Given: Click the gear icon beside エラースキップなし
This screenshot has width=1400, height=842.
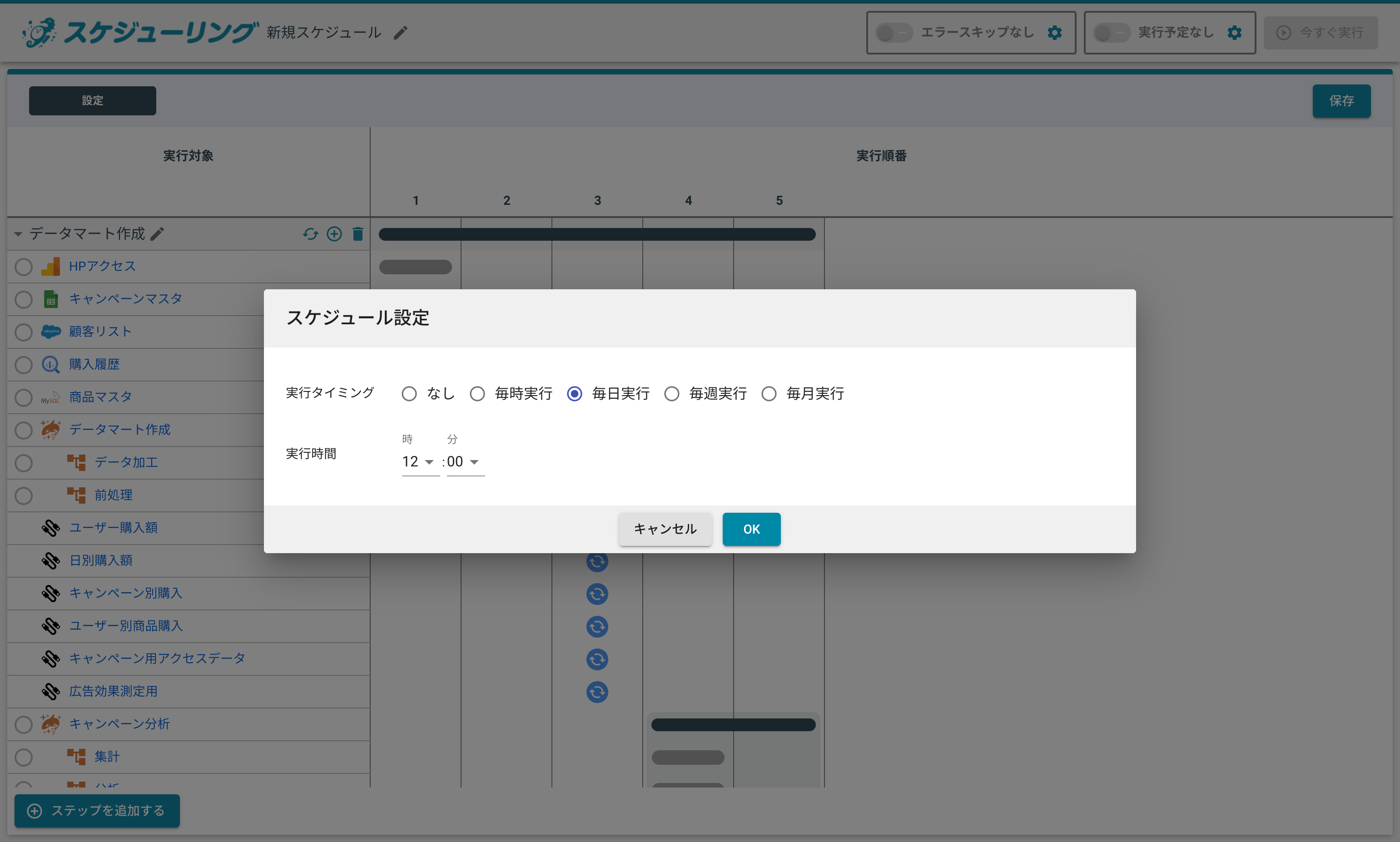Looking at the screenshot, I should point(1055,32).
